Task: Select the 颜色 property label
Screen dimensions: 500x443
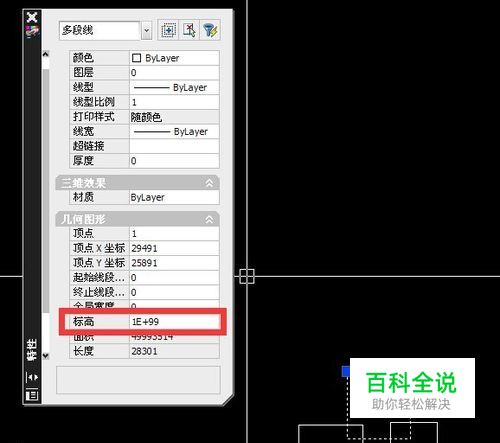Action: [83, 58]
